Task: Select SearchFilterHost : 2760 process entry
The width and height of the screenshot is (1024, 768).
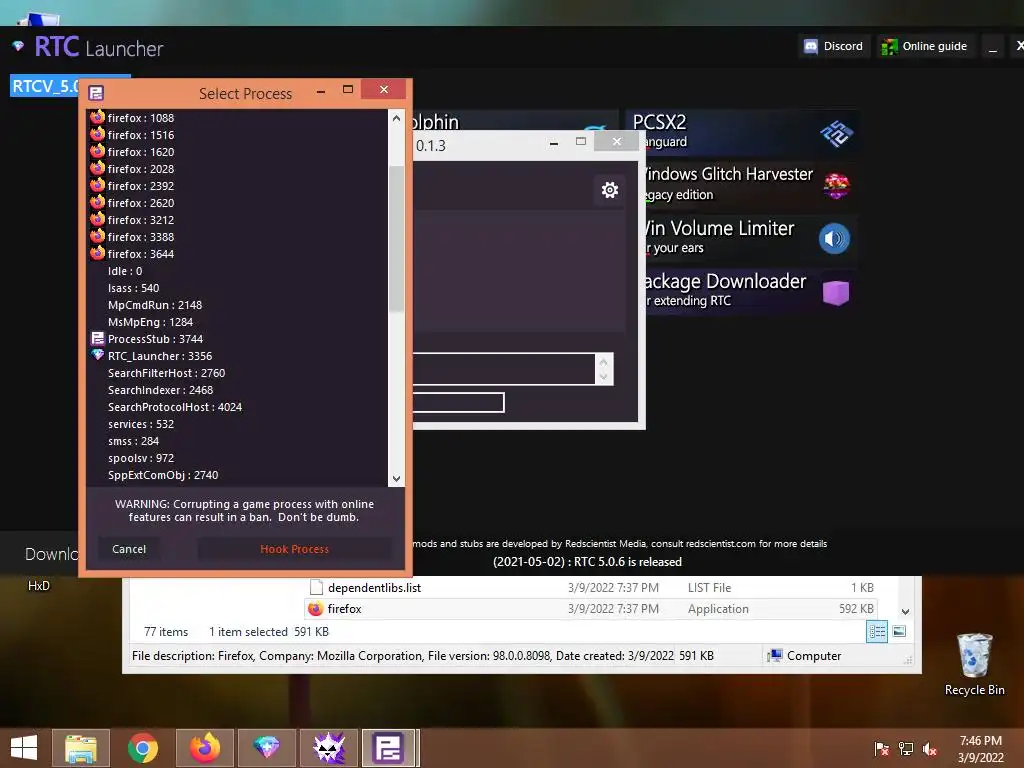Action: click(238, 373)
